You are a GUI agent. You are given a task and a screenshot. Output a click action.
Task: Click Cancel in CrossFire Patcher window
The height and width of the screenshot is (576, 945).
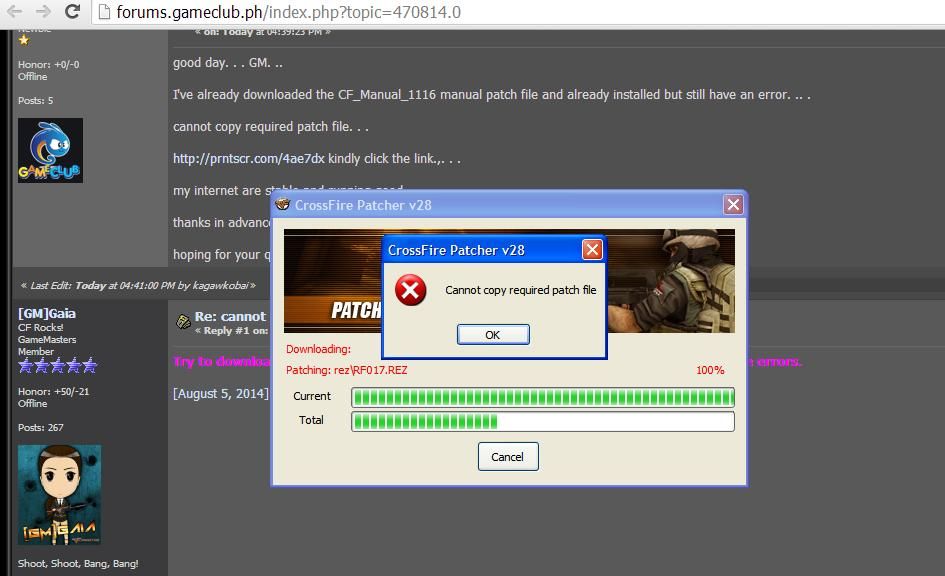[507, 457]
